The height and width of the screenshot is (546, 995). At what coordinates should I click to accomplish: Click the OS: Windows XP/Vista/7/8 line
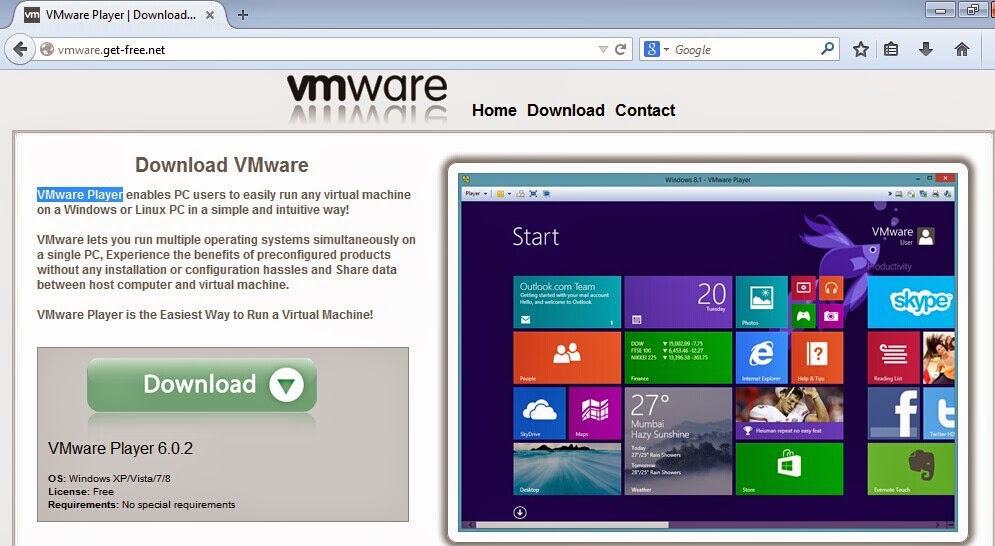point(109,478)
